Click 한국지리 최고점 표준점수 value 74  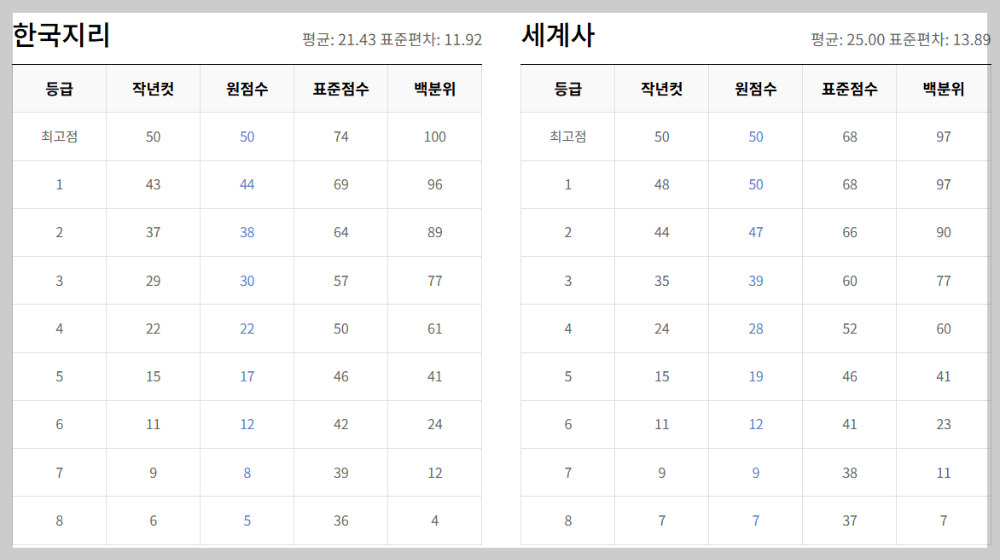(341, 136)
